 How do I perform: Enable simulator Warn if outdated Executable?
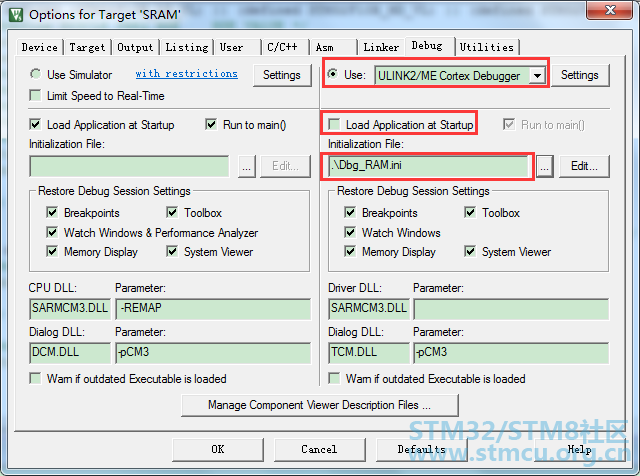pyautogui.click(x=36, y=378)
